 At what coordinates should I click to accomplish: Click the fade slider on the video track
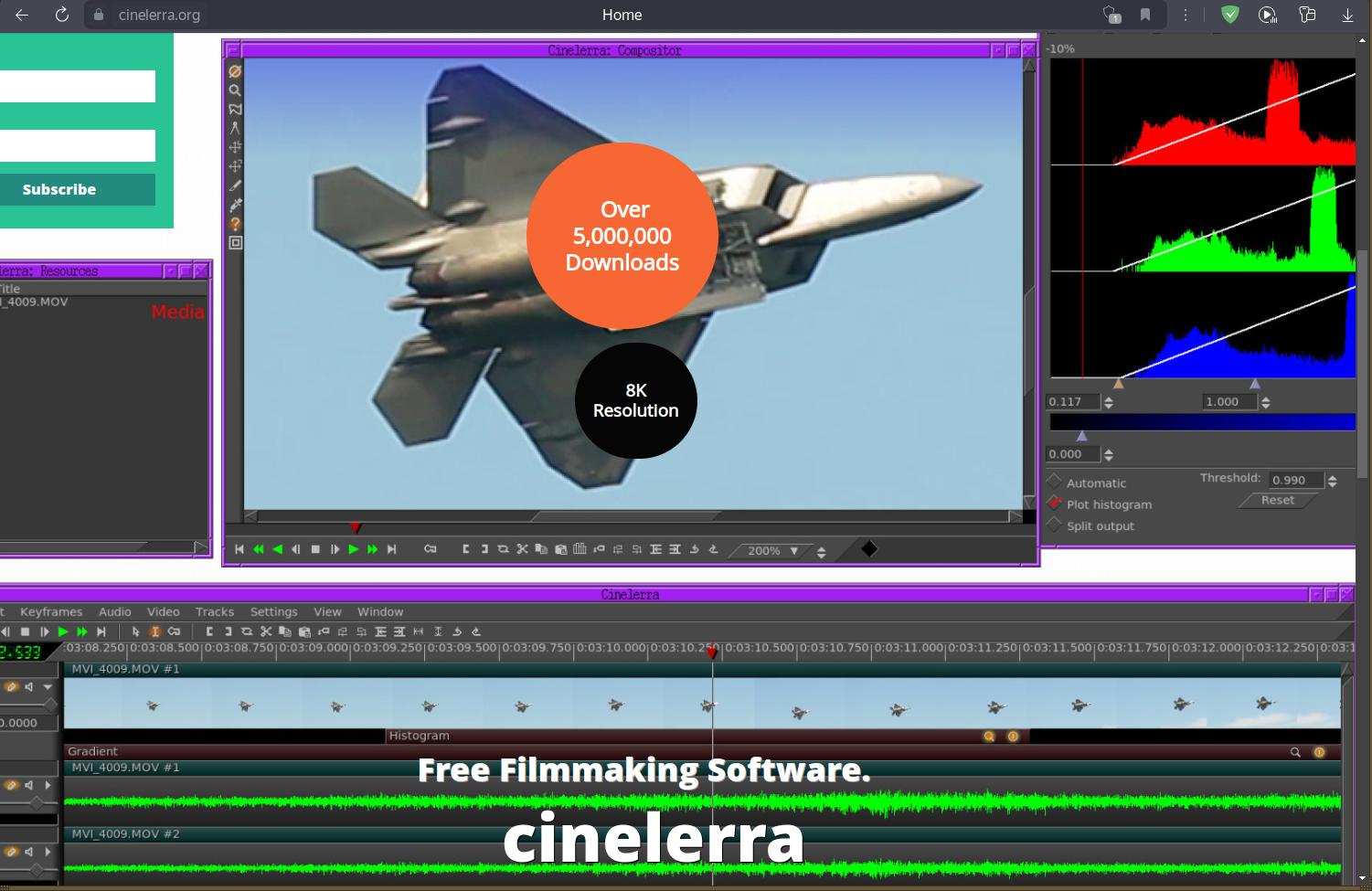pos(50,705)
